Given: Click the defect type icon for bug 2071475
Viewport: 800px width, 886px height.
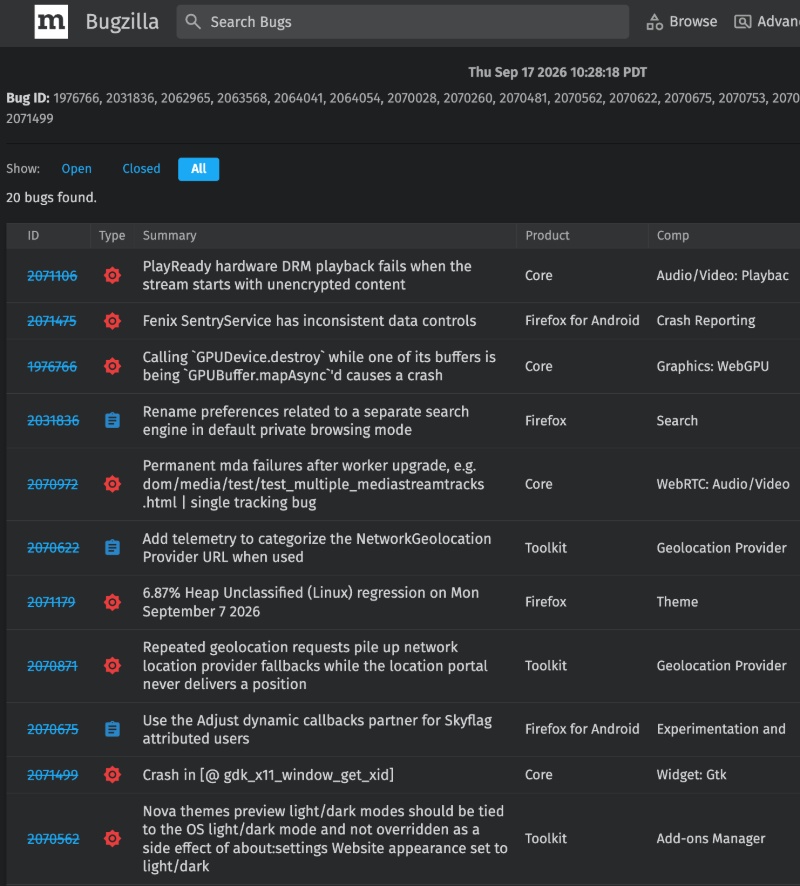Looking at the screenshot, I should 112,321.
